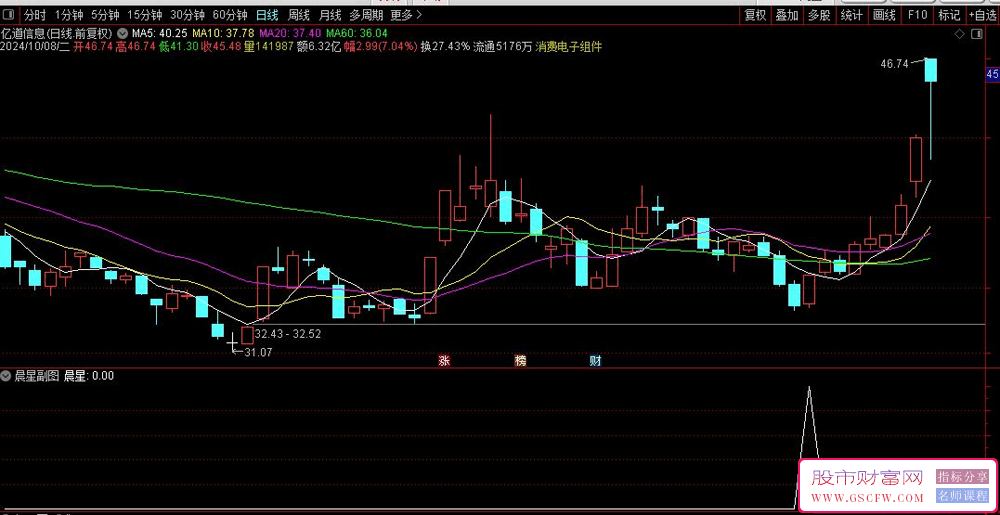Click the date 2024/10/08/二
The height and width of the screenshot is (515, 1000).
tap(34, 47)
